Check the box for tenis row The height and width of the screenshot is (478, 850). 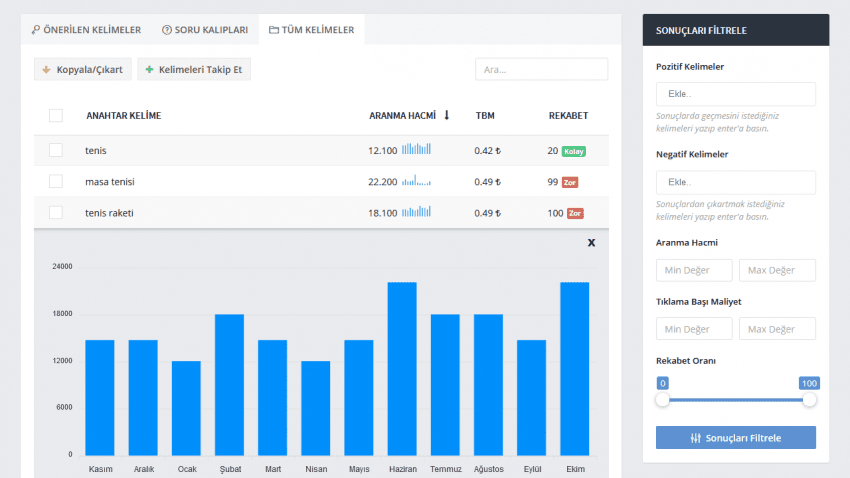point(56,150)
